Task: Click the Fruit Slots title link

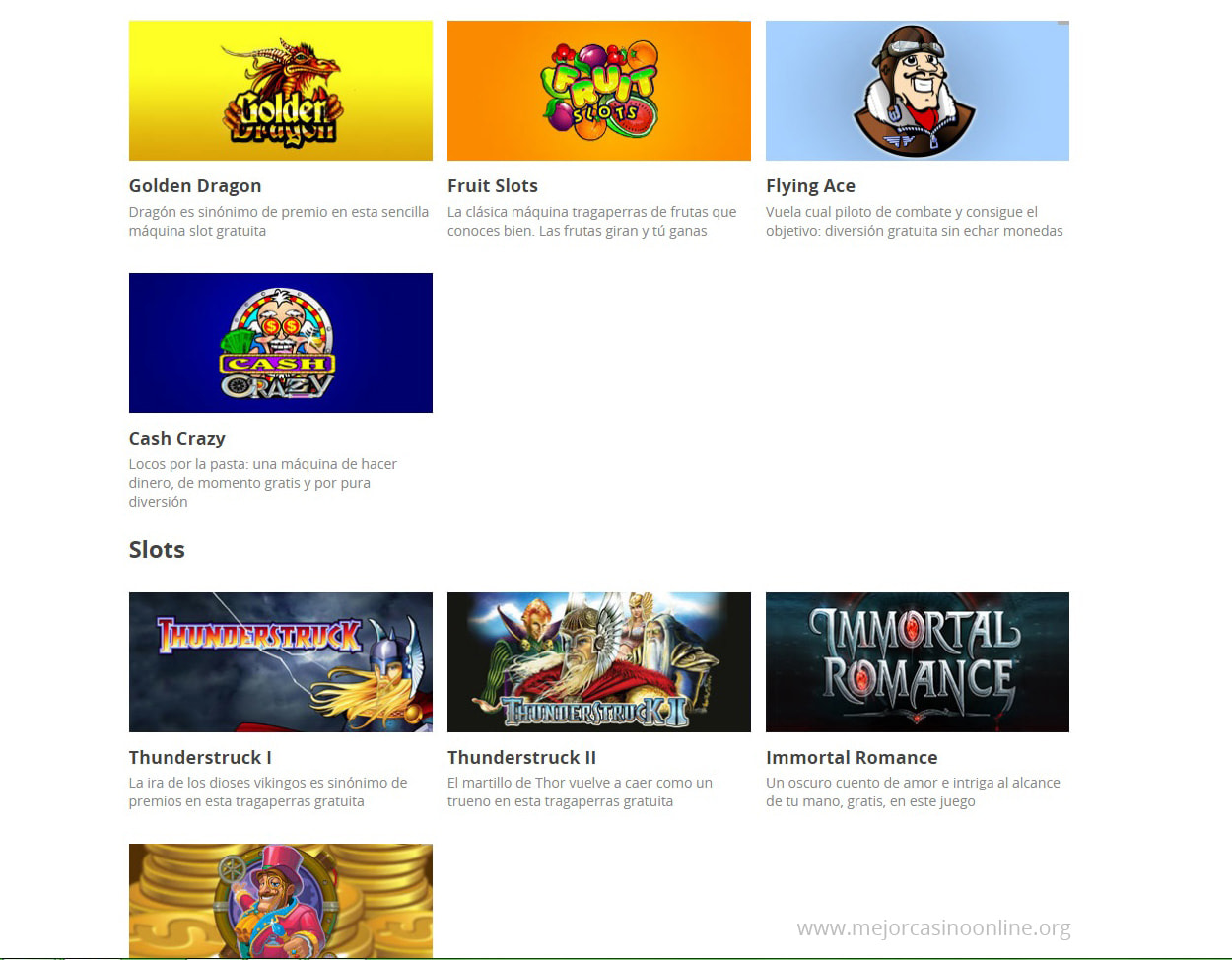Action: click(x=493, y=186)
